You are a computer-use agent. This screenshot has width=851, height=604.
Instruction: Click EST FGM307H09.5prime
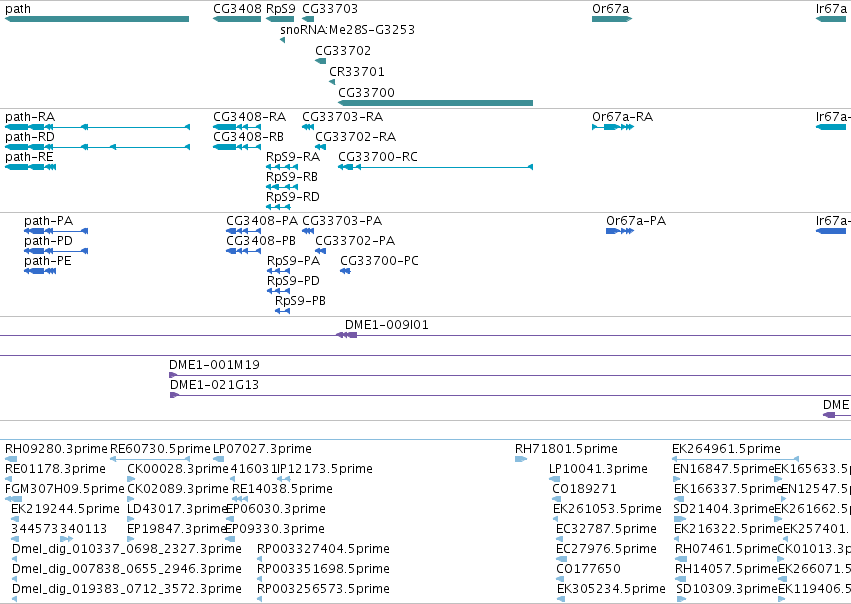point(14,499)
